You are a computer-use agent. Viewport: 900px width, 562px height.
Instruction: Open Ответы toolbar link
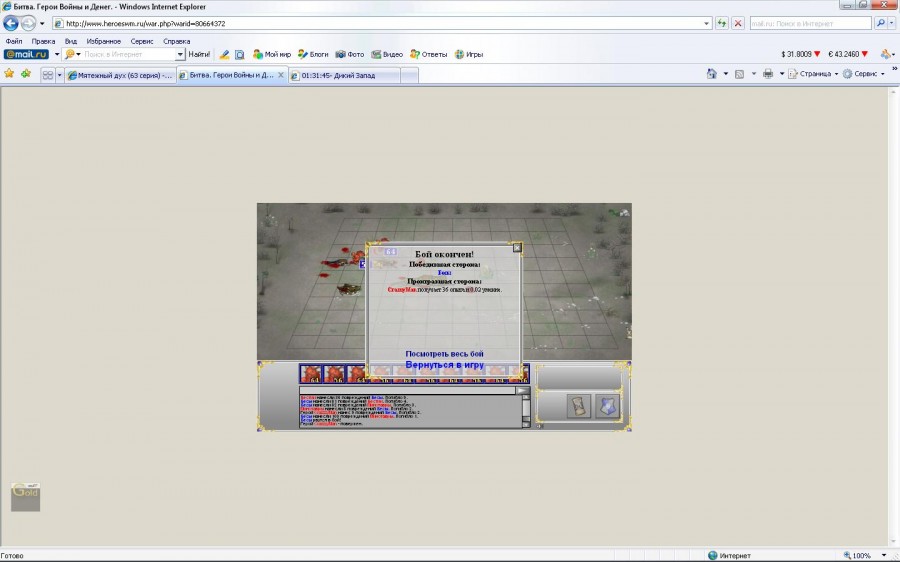click(428, 54)
